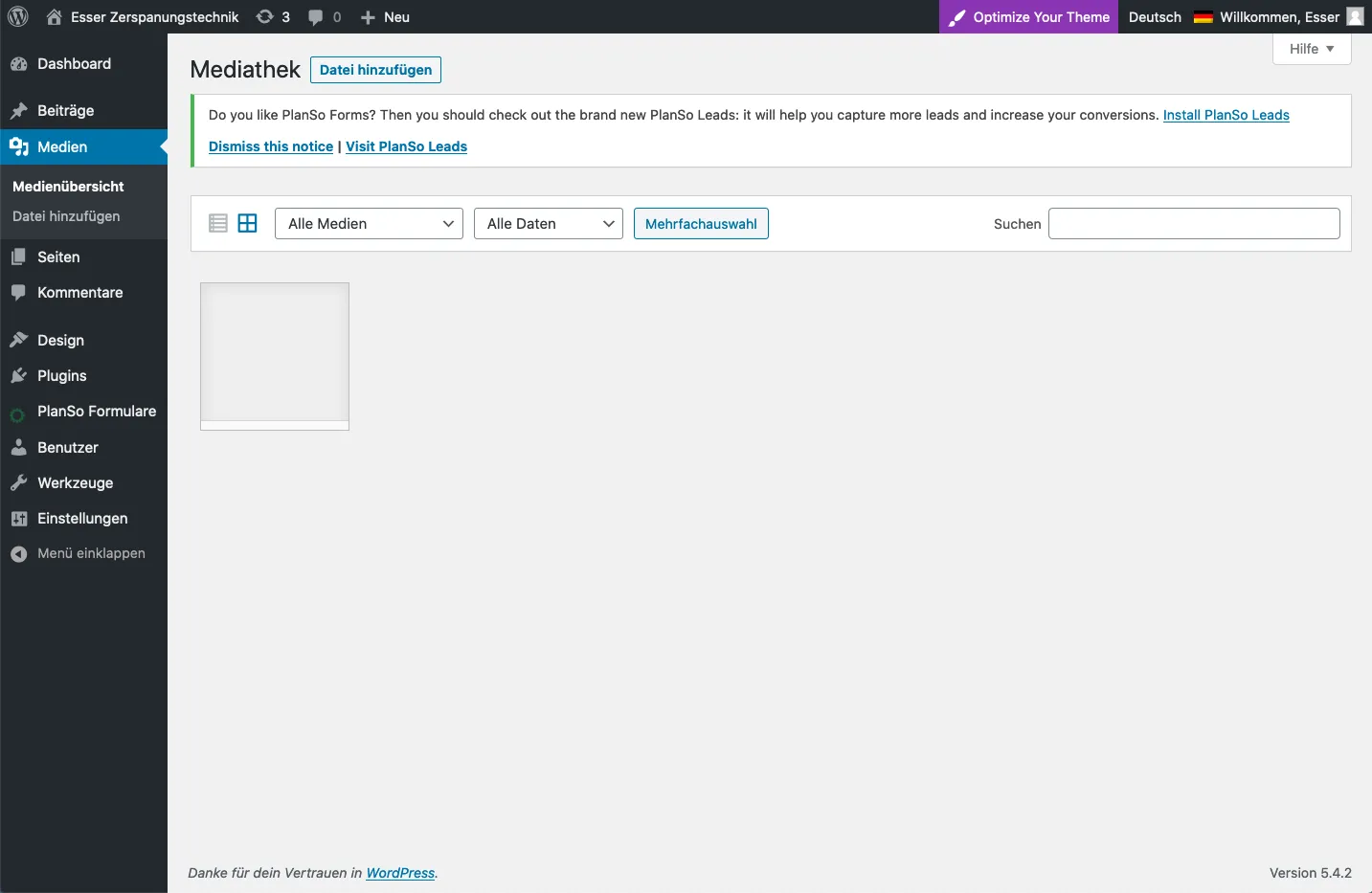The image size is (1372, 893).
Task: Click the Werkzeuge wrench icon
Action: pos(18,483)
